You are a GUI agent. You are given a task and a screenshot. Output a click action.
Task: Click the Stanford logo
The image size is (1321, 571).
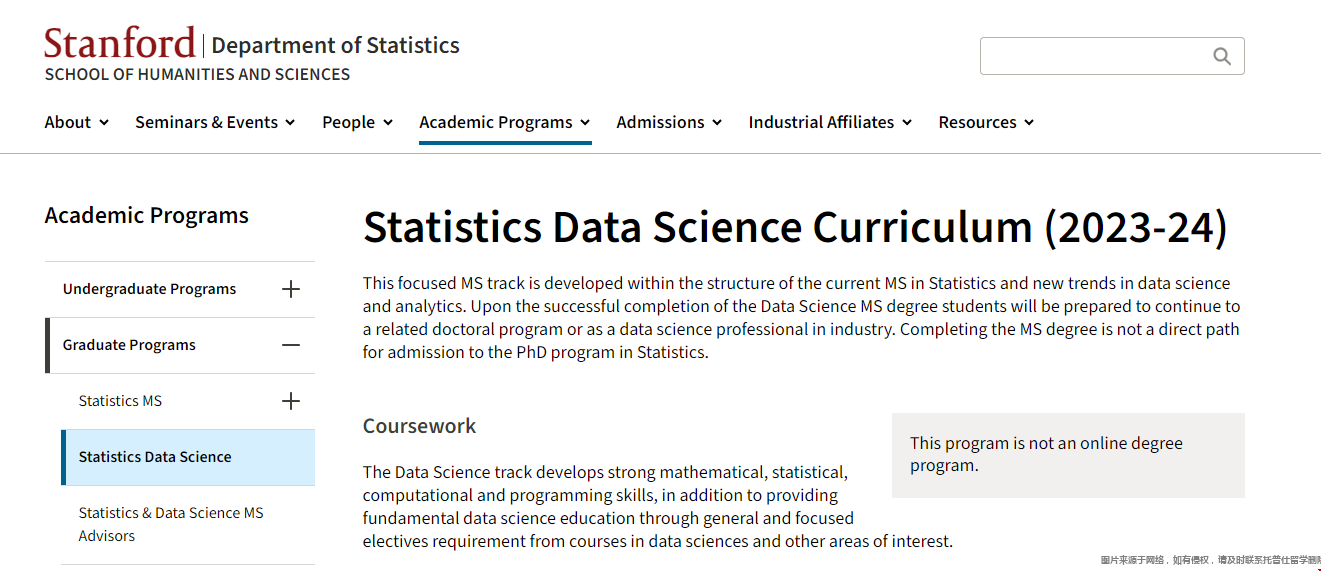point(120,44)
